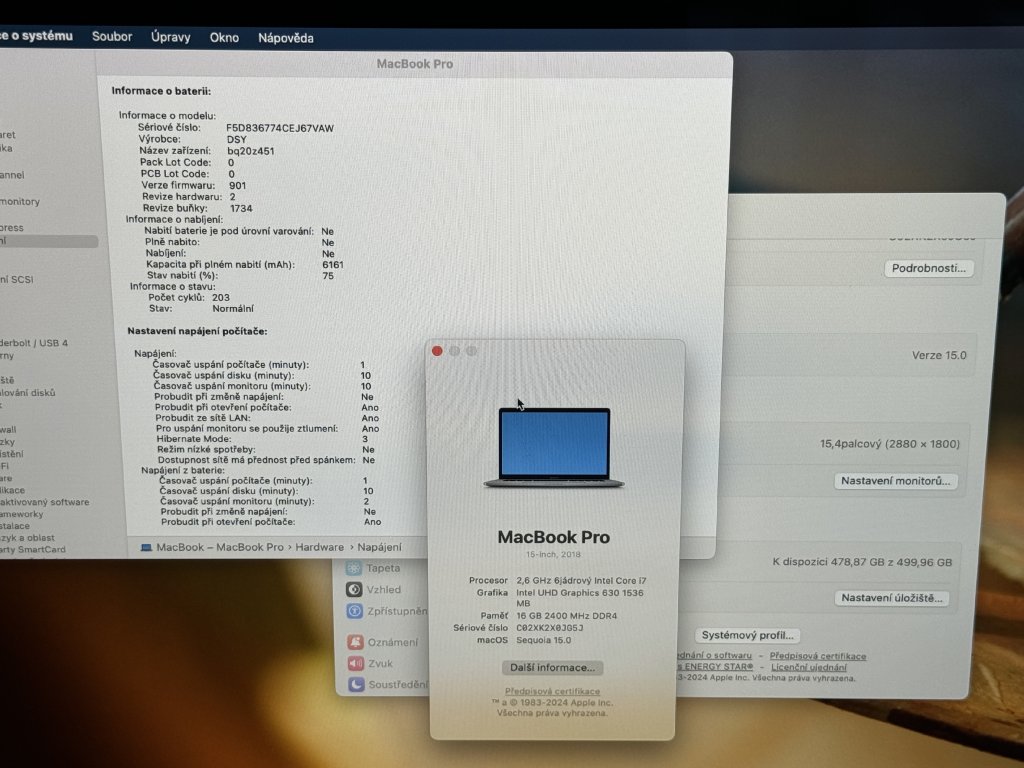Click the Sequoia 15.0 macOS value
The height and width of the screenshot is (768, 1024).
pos(543,640)
